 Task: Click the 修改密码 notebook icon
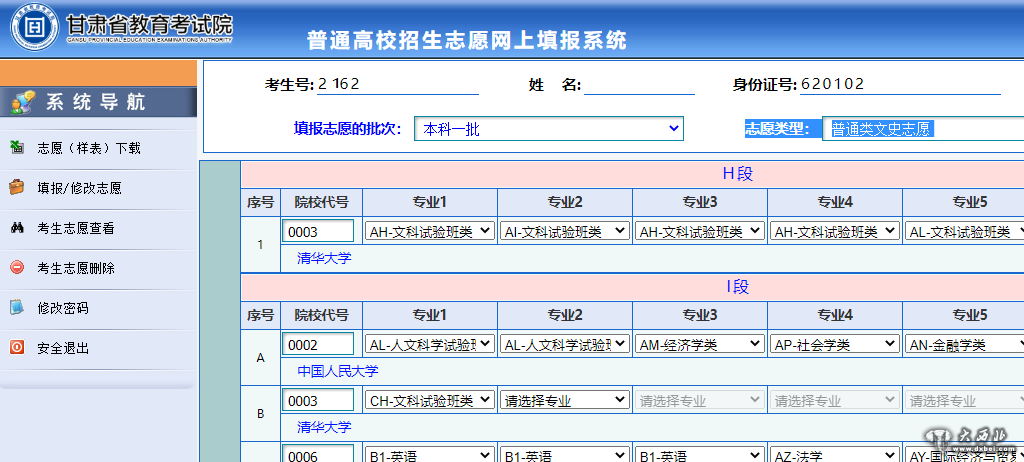click(17, 308)
